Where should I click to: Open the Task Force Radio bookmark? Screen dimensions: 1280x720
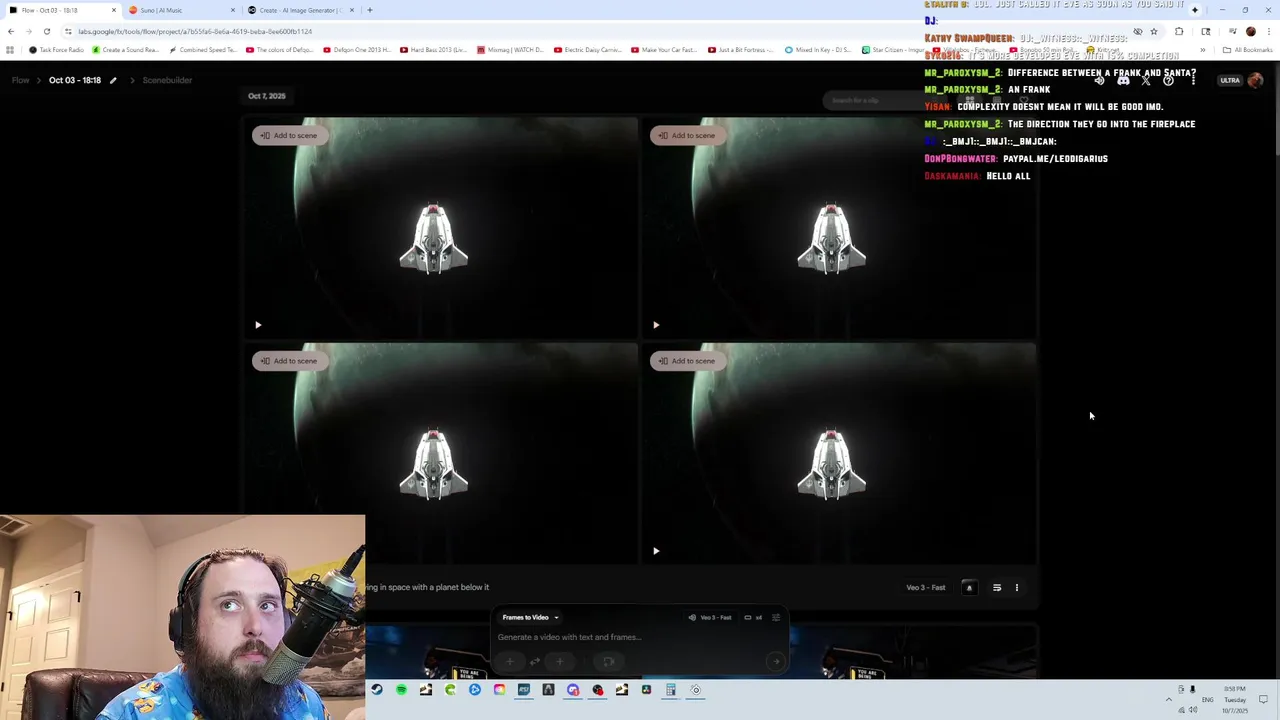coord(56,50)
